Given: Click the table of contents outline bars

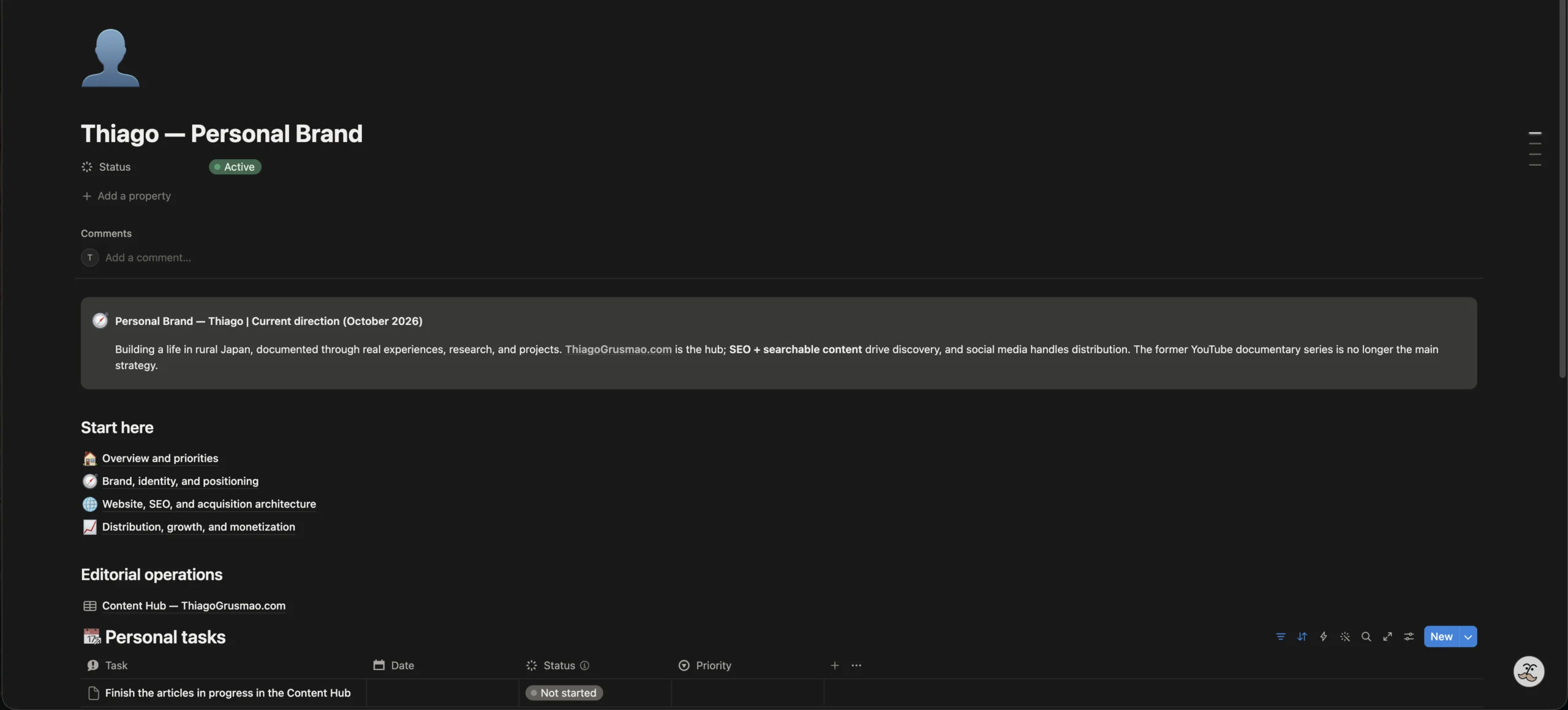Looking at the screenshot, I should pos(1534,149).
